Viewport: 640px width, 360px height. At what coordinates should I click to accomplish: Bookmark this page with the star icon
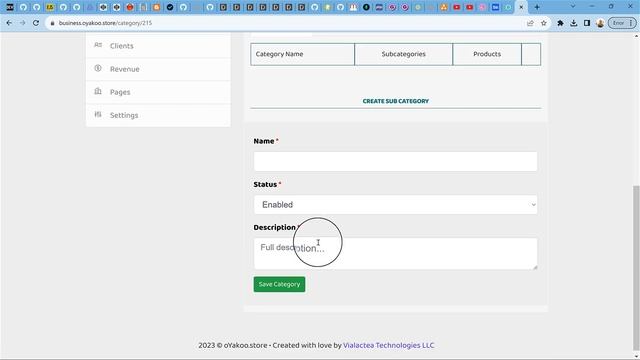[x=544, y=23]
